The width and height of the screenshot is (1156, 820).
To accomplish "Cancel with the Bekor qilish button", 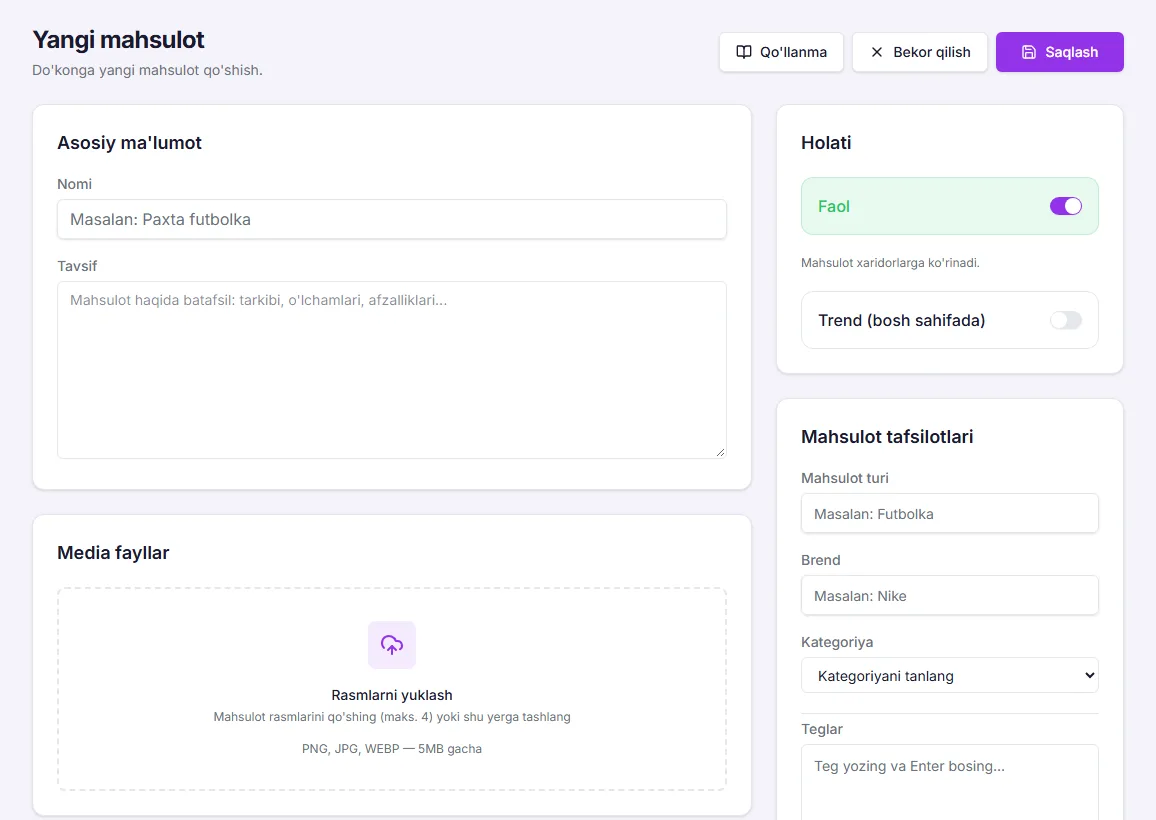I will 919,52.
